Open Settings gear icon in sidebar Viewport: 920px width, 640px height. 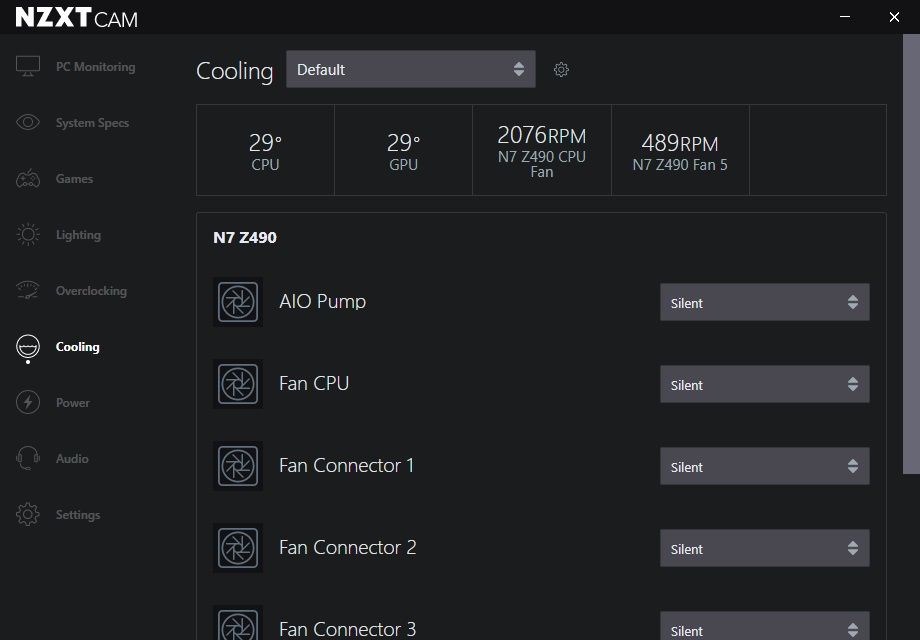tap(28, 514)
